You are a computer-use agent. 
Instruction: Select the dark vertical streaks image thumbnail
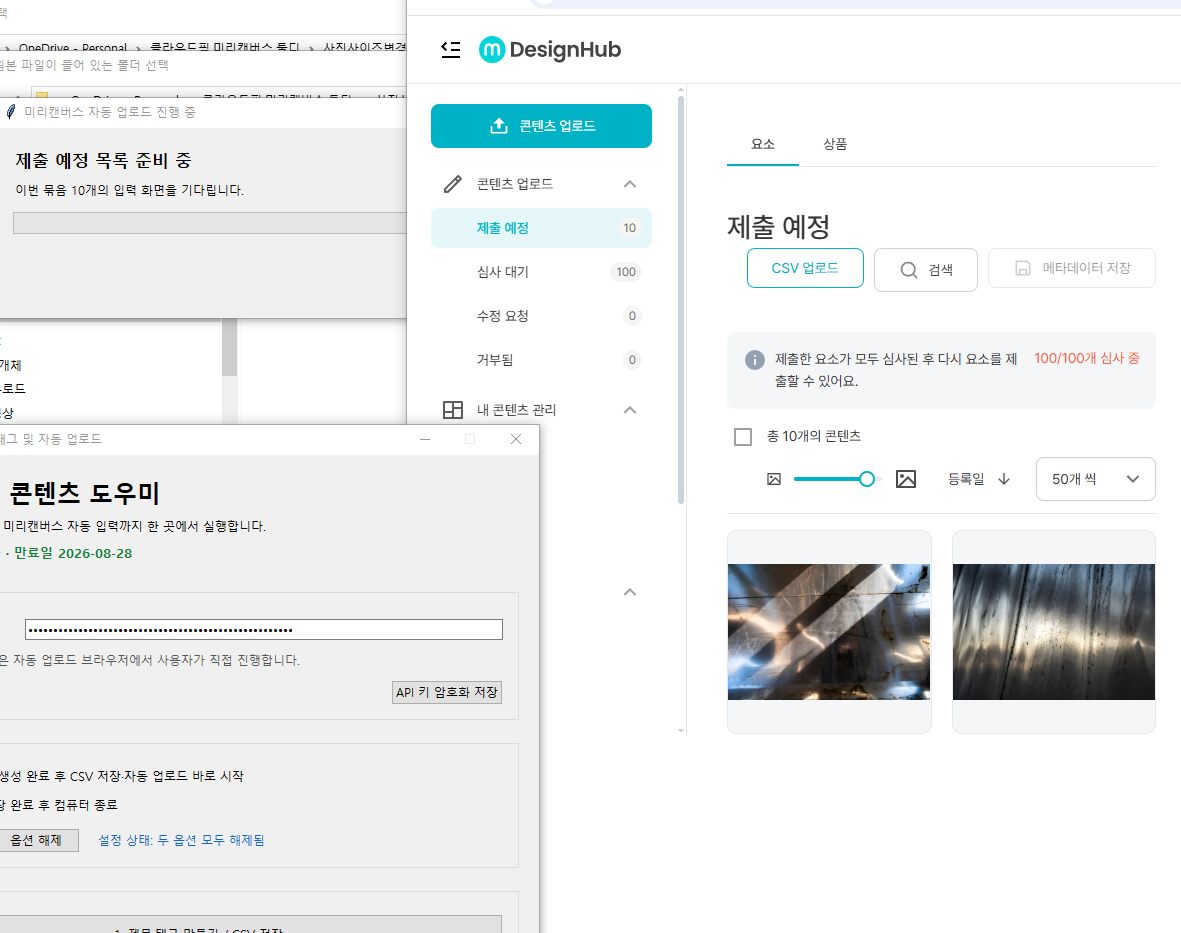tap(1054, 632)
